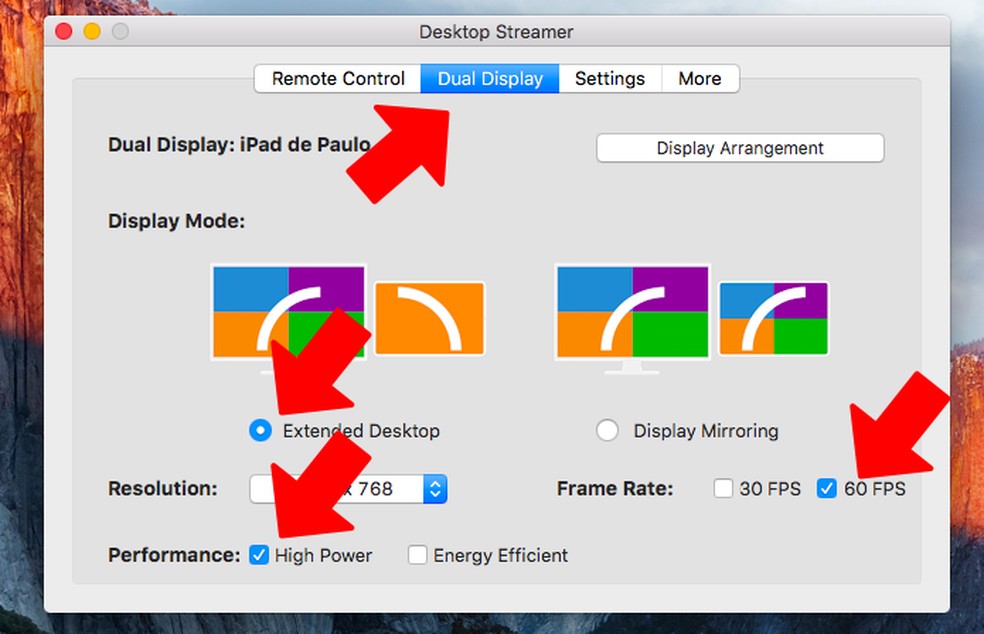
Task: Select the Dual Display tab
Action: (x=490, y=79)
